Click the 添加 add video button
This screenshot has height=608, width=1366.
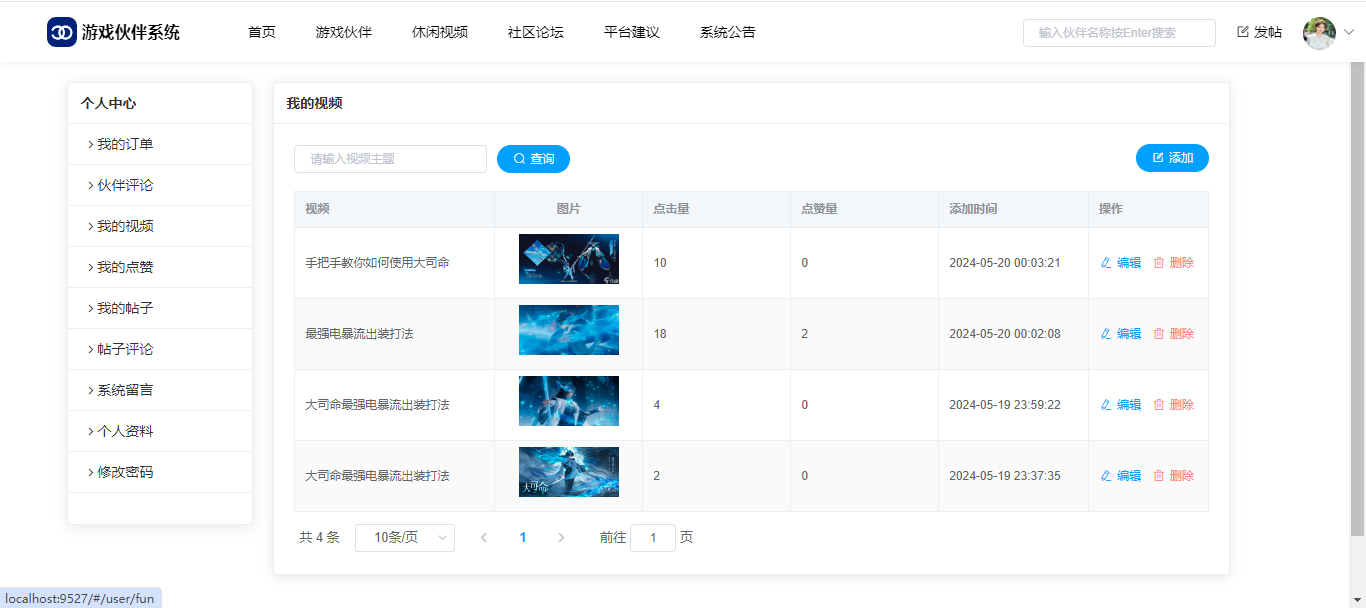point(1172,158)
